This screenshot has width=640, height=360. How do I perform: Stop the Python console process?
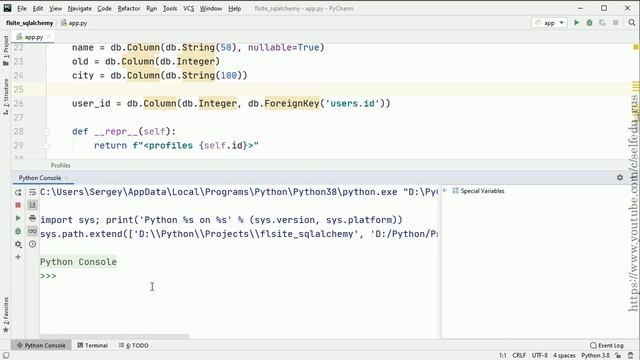click(x=18, y=205)
